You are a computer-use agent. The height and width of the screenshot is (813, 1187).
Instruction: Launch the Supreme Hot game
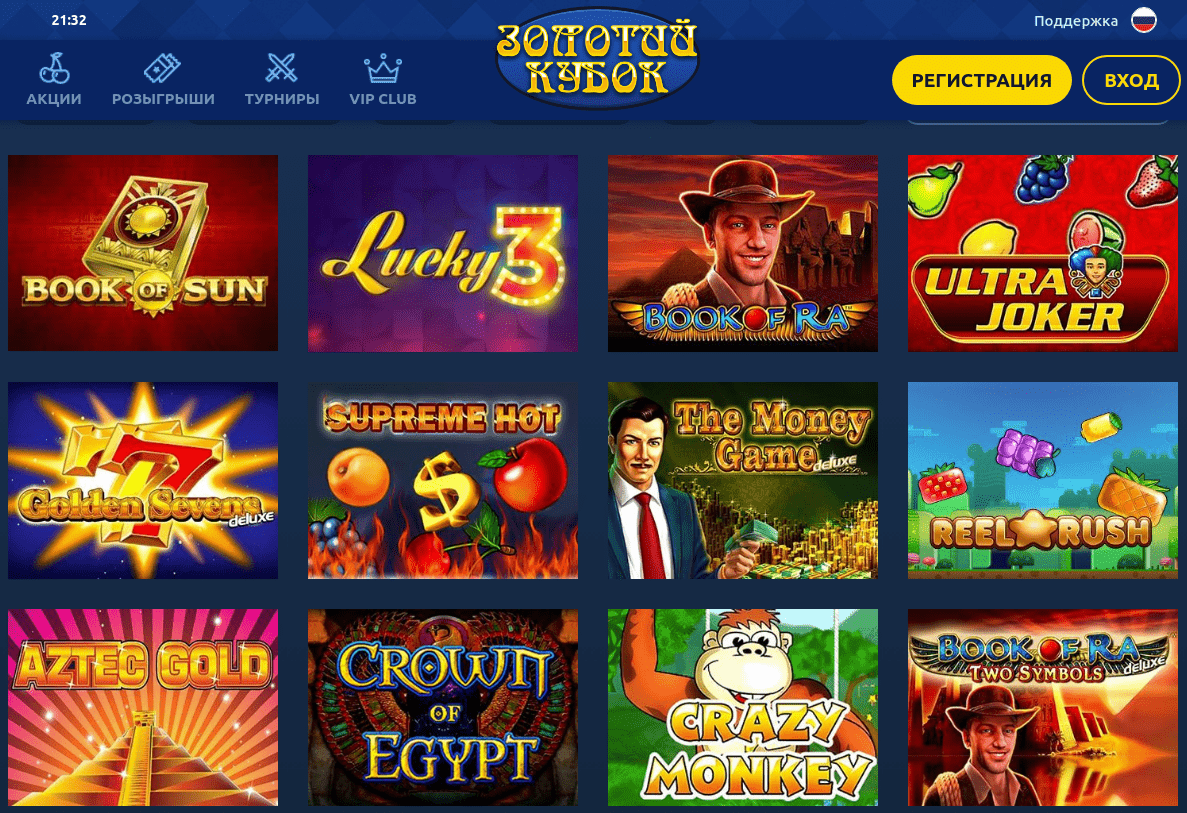(443, 480)
